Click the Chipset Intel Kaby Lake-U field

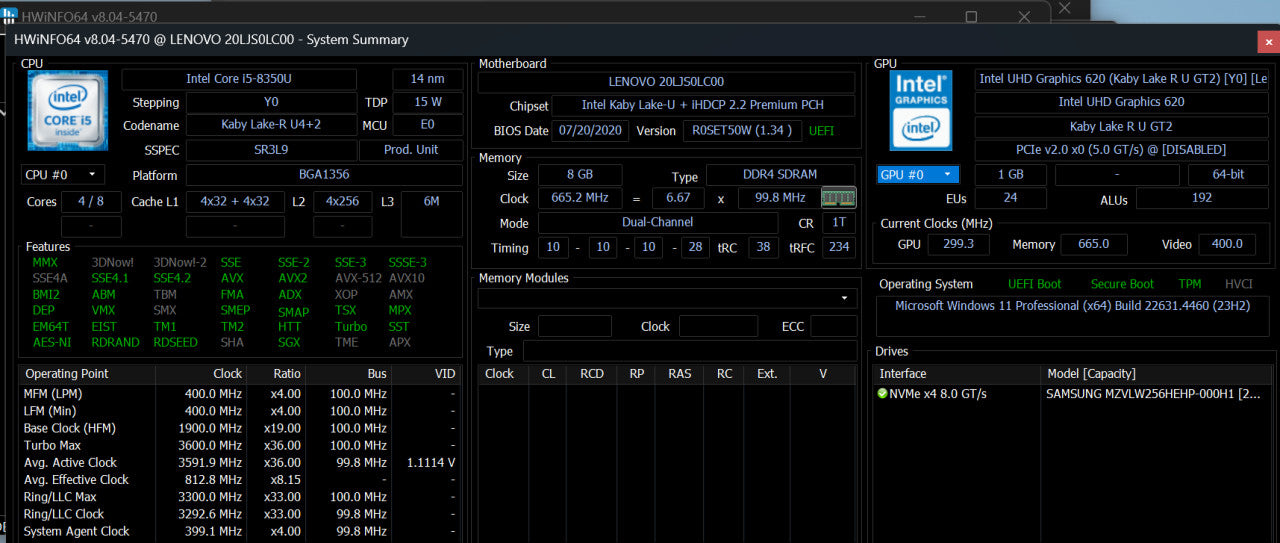(x=704, y=105)
